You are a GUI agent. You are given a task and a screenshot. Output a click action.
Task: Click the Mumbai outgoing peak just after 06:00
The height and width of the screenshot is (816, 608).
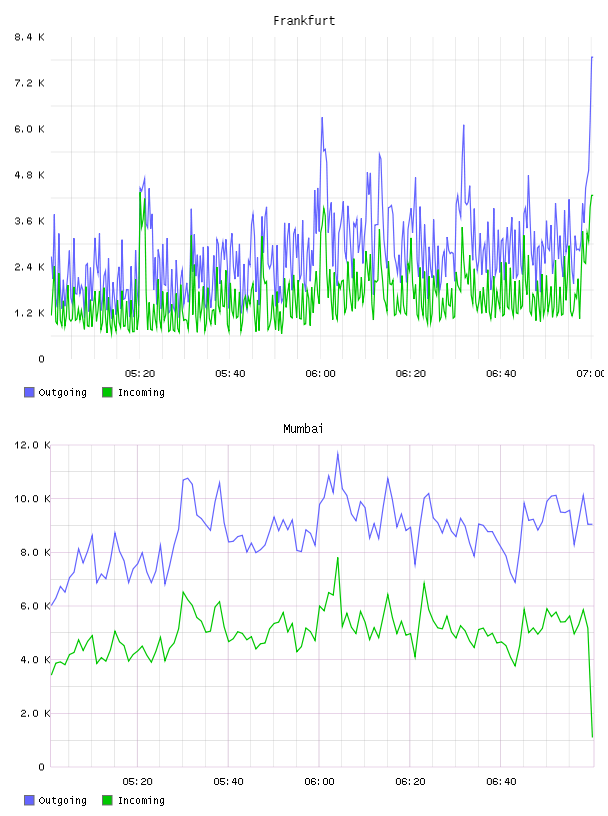pyautogui.click(x=337, y=453)
